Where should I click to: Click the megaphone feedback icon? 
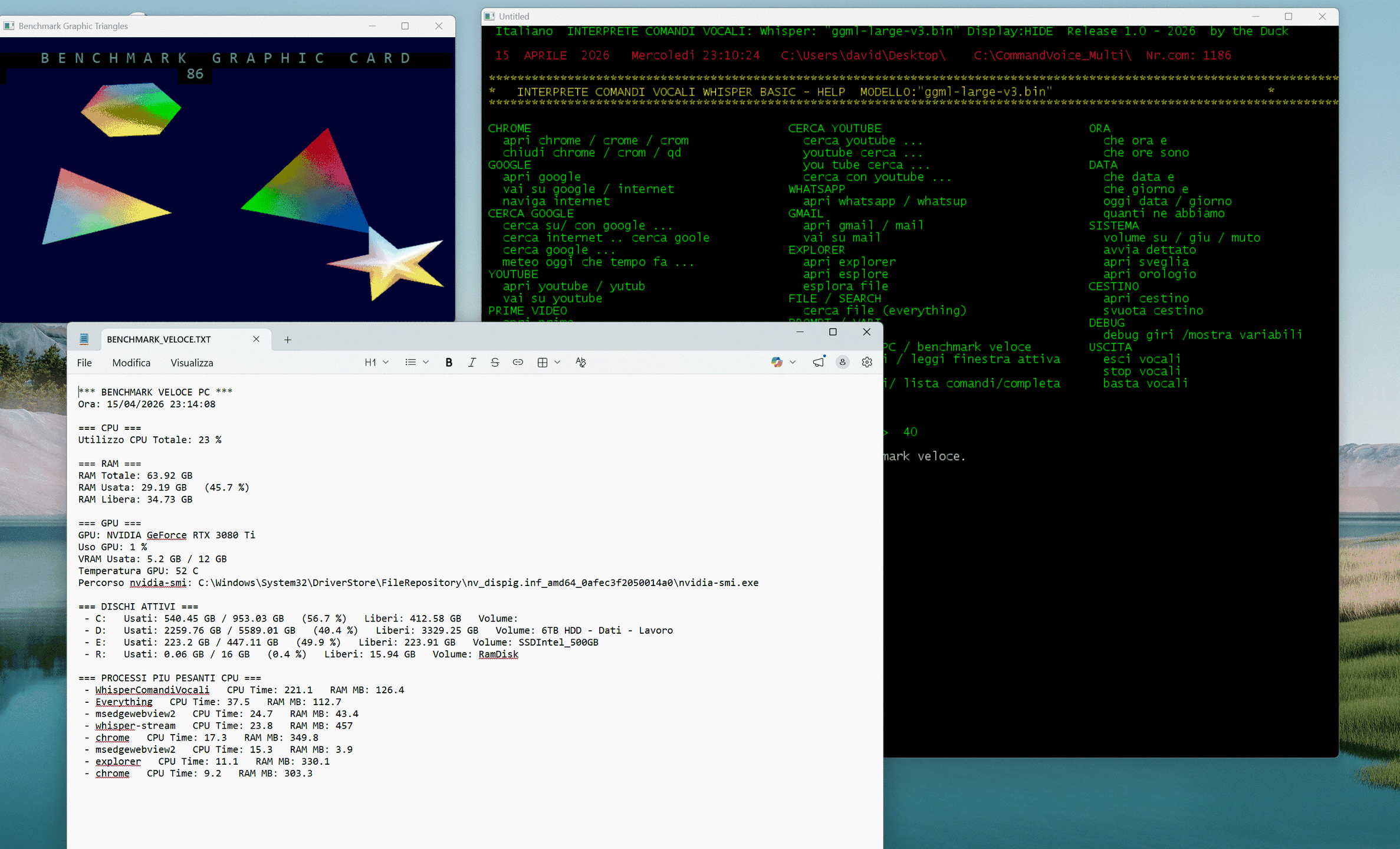coord(819,363)
